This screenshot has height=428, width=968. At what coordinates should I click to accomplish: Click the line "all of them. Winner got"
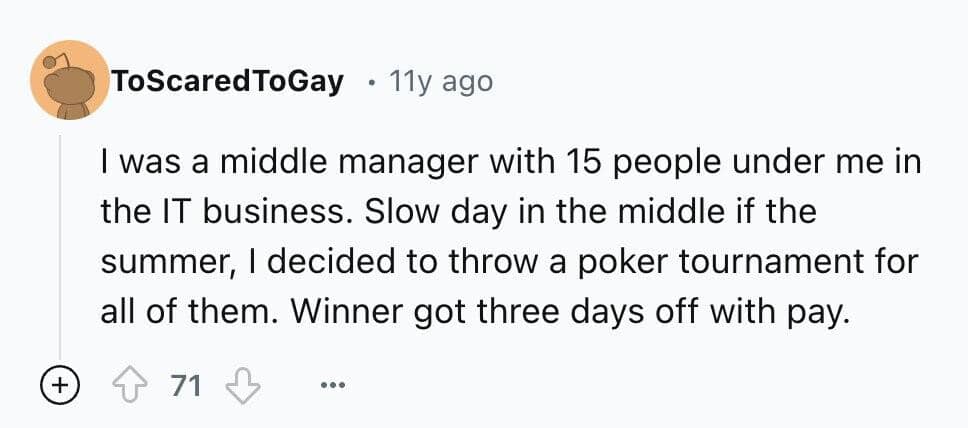[x=474, y=313]
